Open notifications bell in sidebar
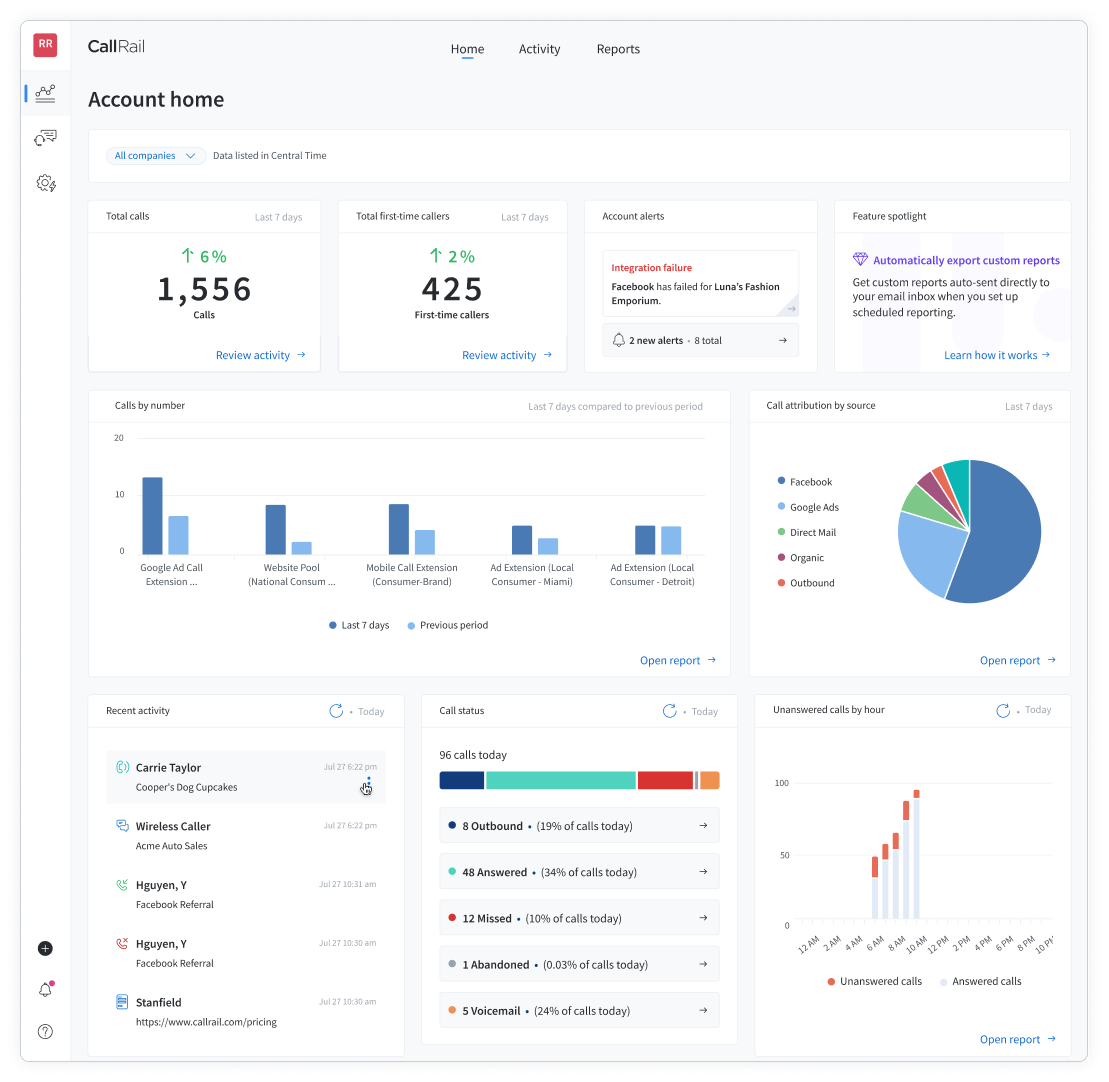The image size is (1109, 1082). point(45,989)
